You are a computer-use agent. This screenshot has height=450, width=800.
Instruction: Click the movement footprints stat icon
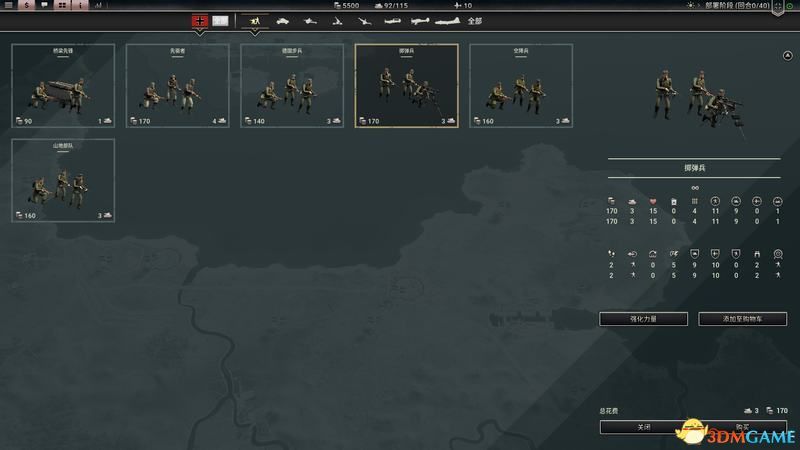(x=611, y=254)
